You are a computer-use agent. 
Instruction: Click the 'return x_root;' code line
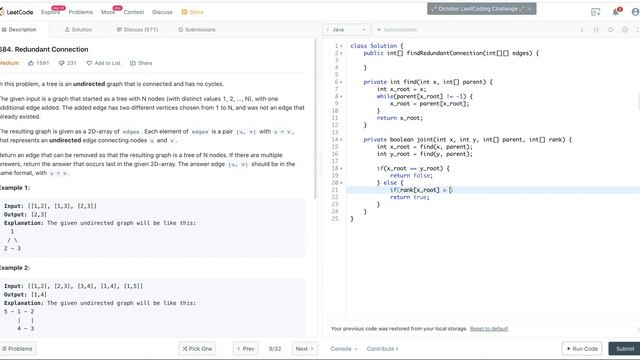pos(400,118)
